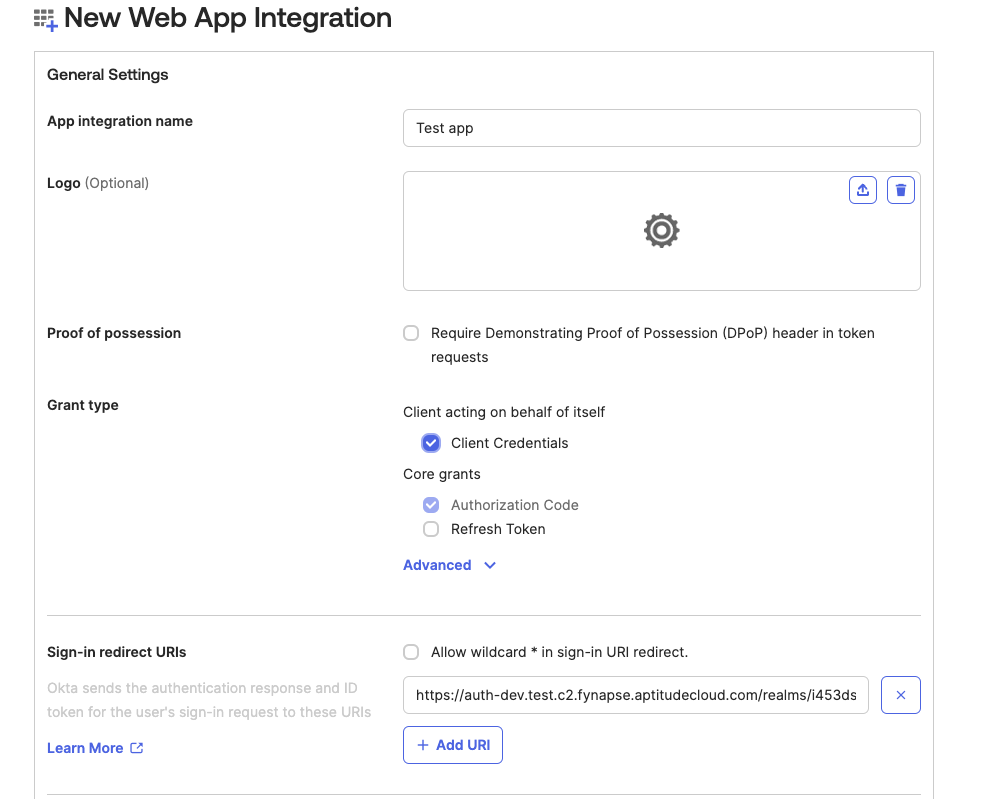Uncheck the Client Credentials checkbox

[x=431, y=443]
